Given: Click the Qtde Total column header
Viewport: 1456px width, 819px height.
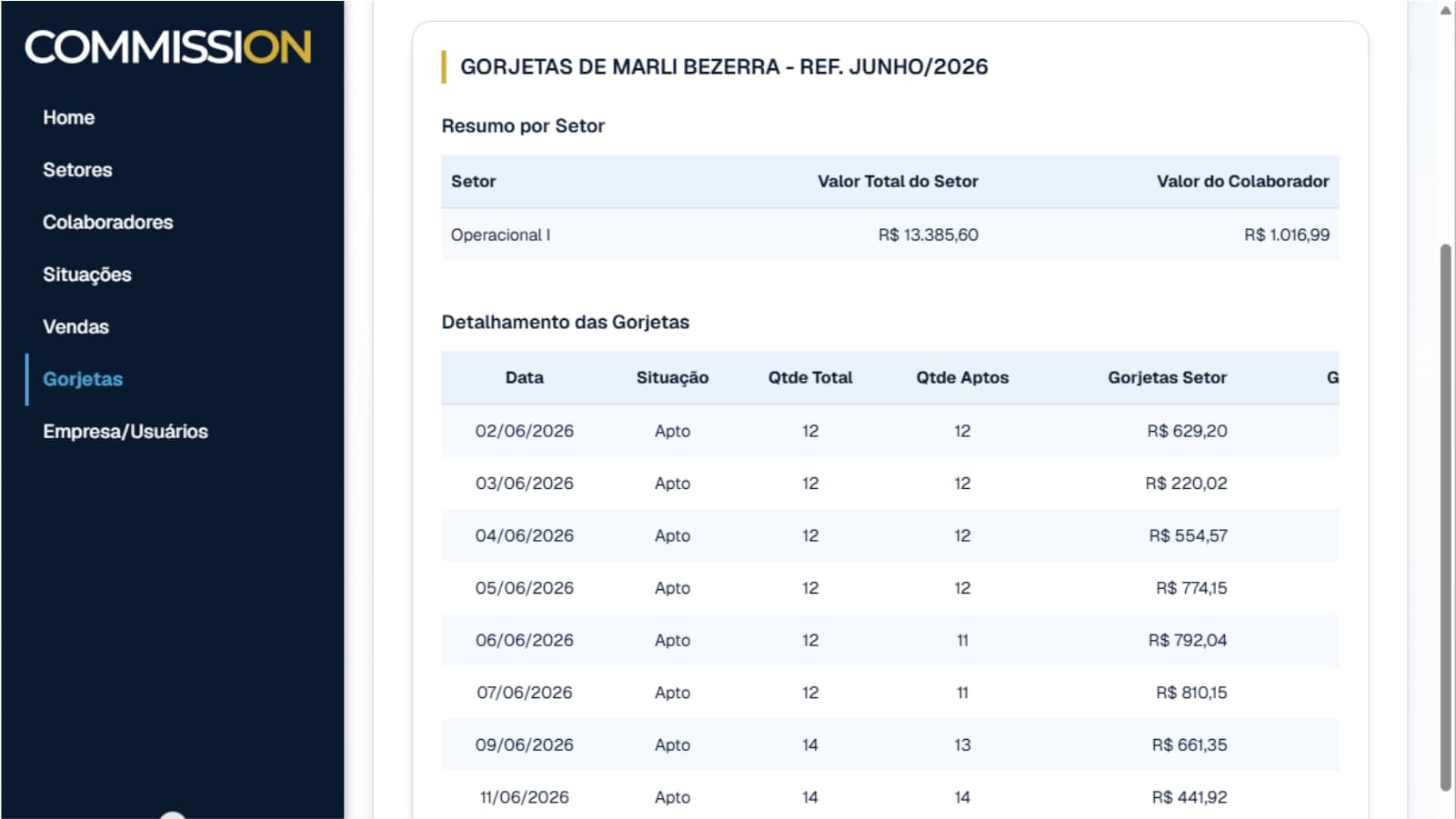Looking at the screenshot, I should click(x=810, y=377).
